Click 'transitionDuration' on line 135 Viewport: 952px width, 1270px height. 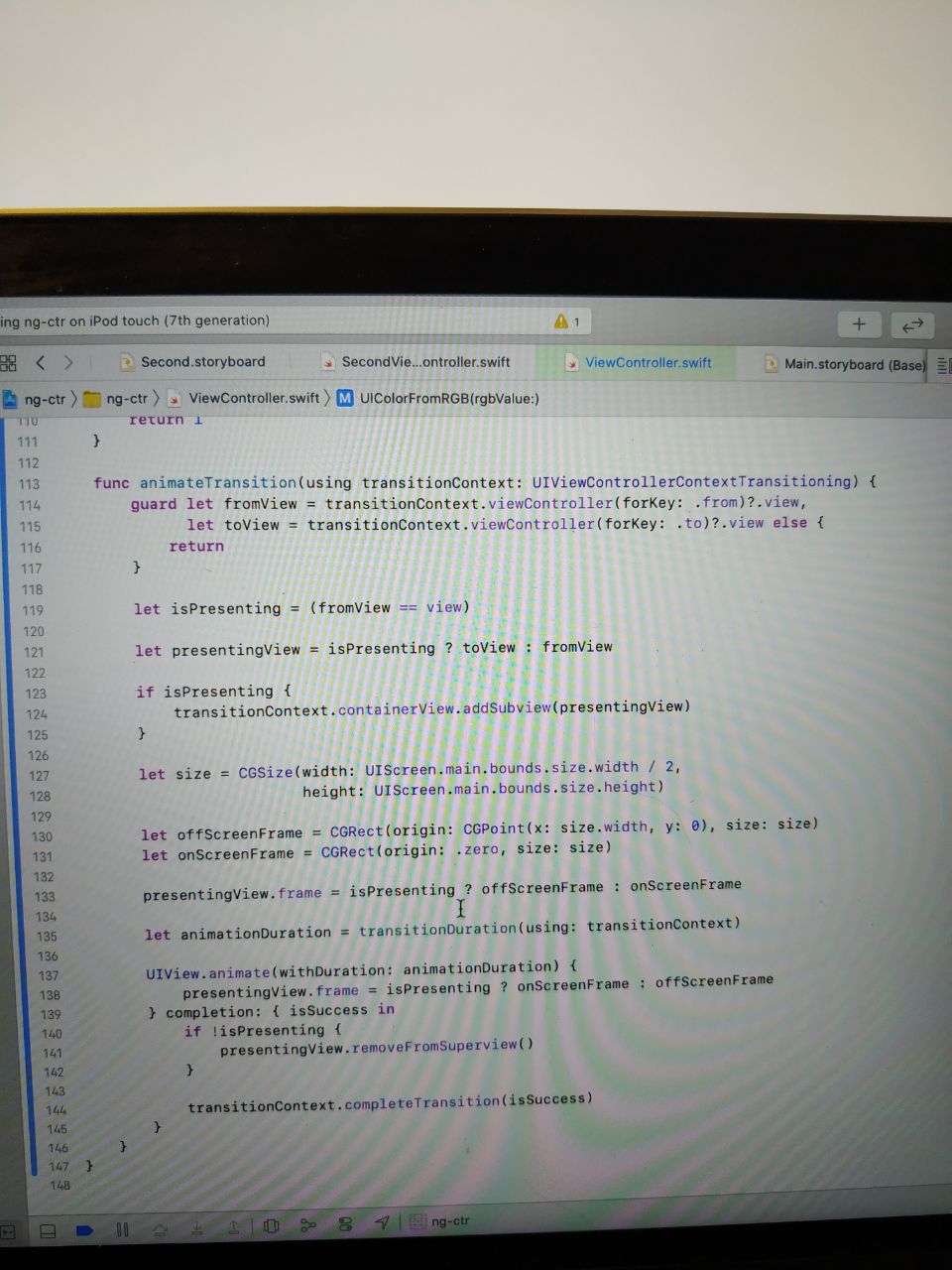[437, 930]
